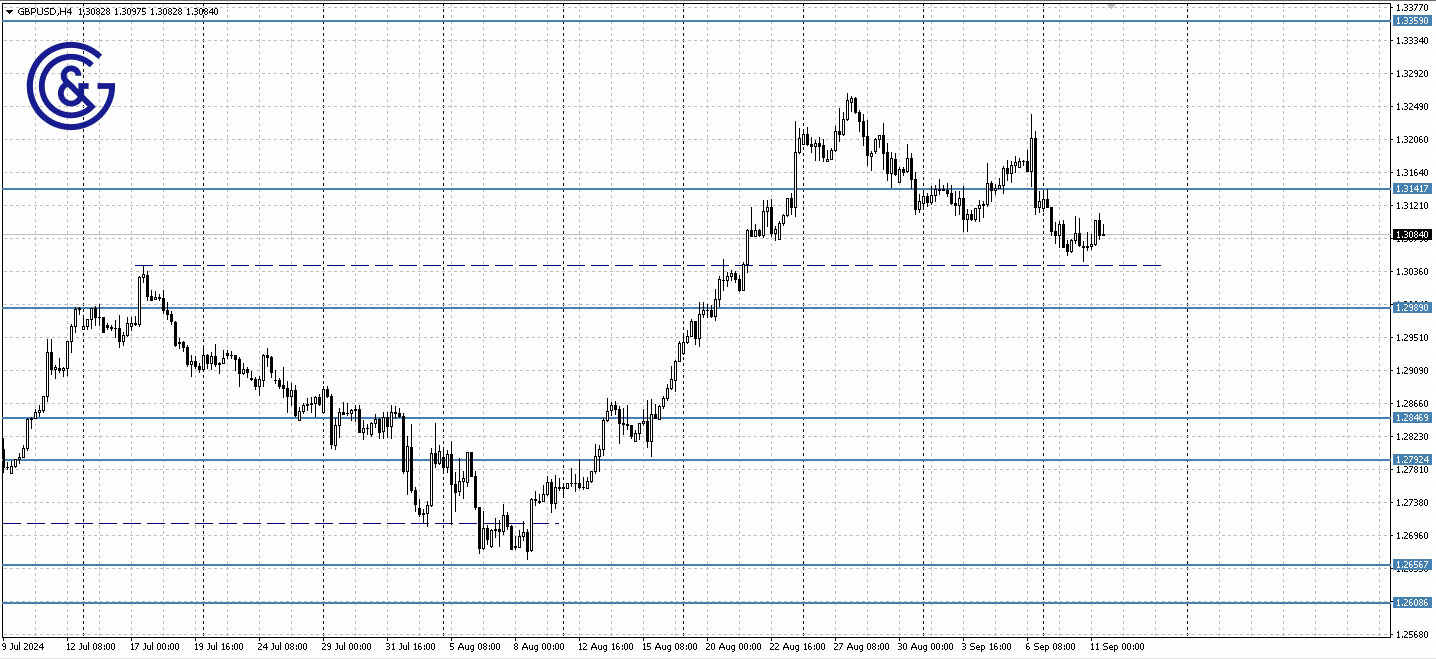Open the chart title context options
Viewport: 1436px width, 659px height.
[x=45, y=11]
